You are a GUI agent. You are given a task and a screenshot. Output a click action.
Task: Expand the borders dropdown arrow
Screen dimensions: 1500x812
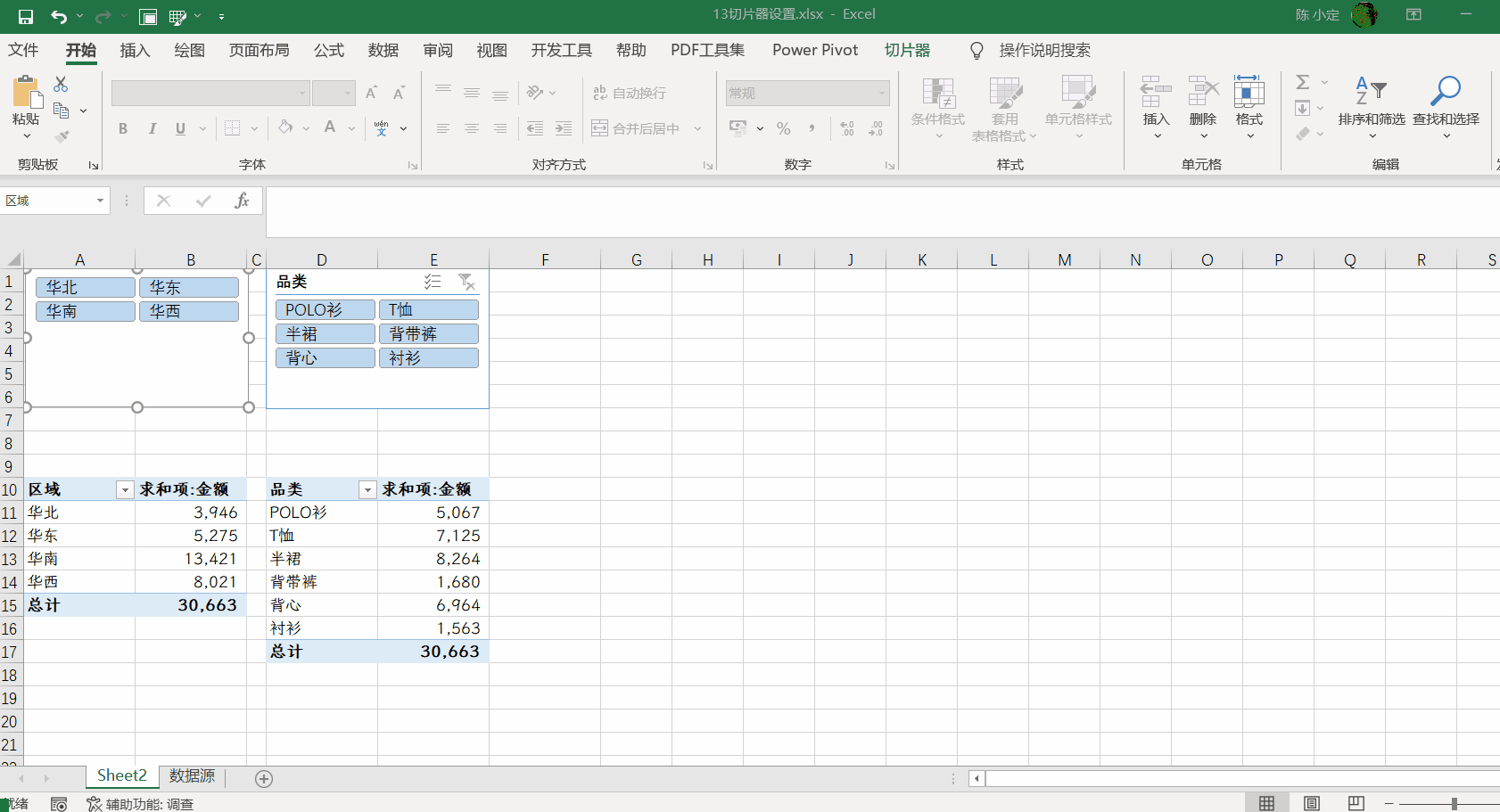(x=254, y=128)
